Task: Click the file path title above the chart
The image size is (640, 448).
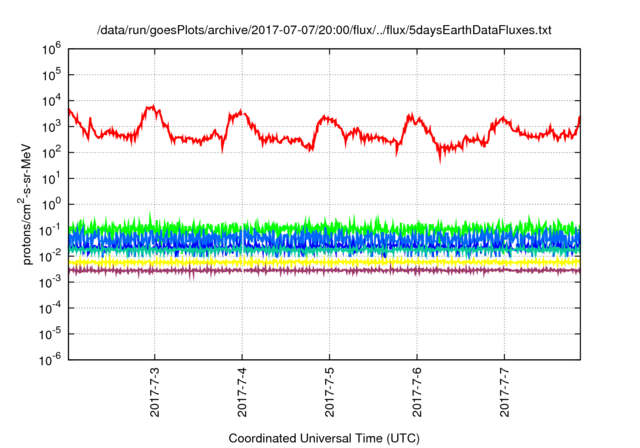Action: (324, 30)
